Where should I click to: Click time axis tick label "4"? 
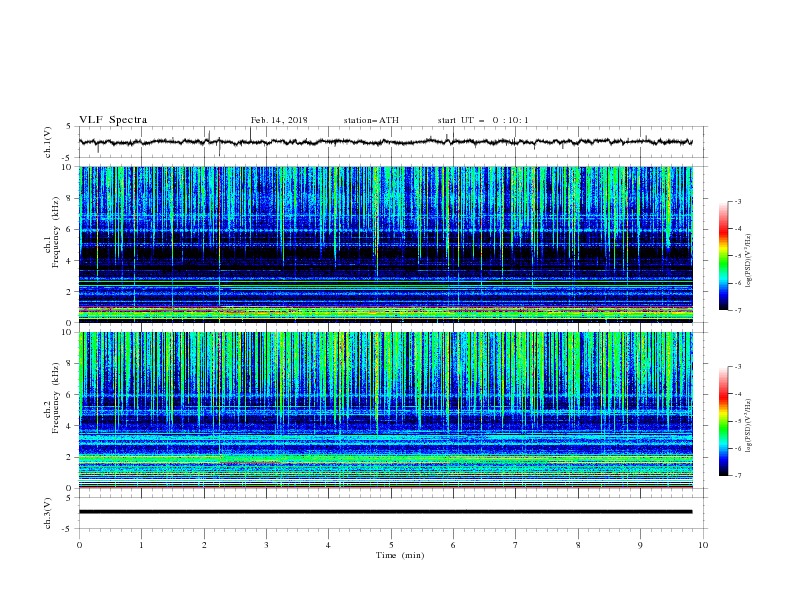pos(328,545)
